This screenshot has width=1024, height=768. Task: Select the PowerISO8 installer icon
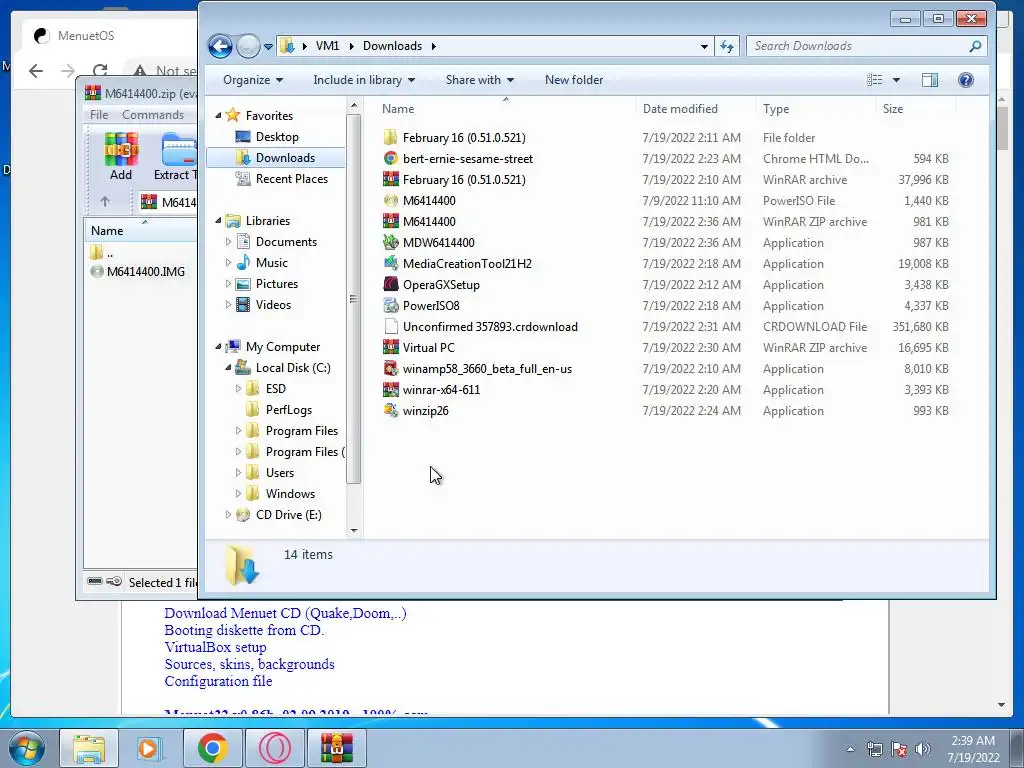[391, 305]
